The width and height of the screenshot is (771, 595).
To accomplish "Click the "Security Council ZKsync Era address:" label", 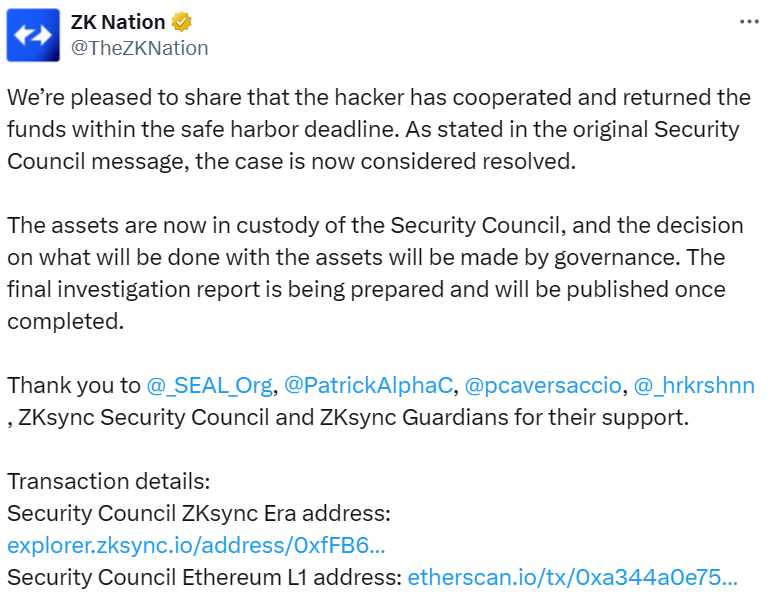I will [197, 513].
